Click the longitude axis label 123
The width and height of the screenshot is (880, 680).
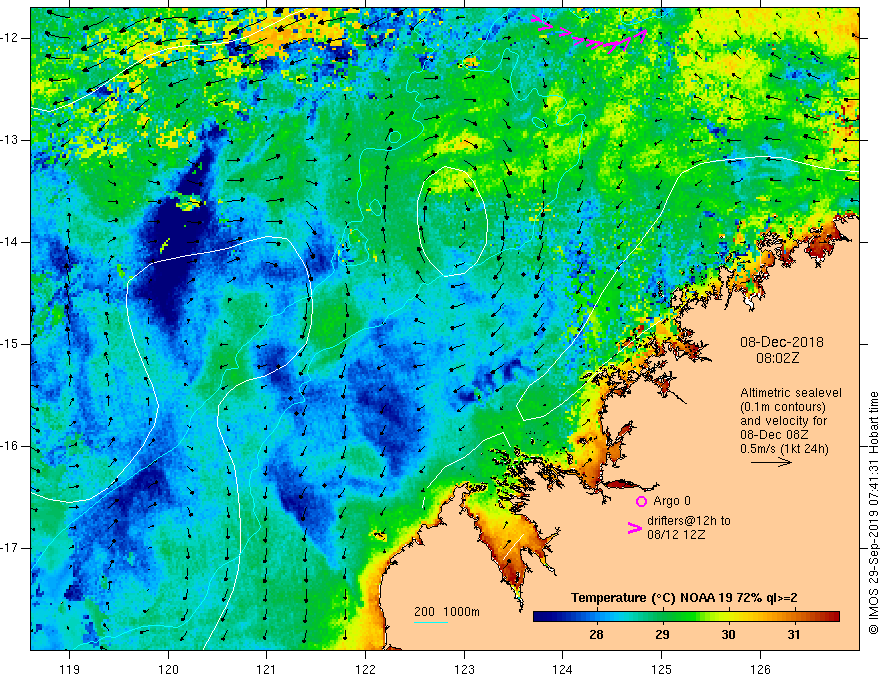coord(464,669)
